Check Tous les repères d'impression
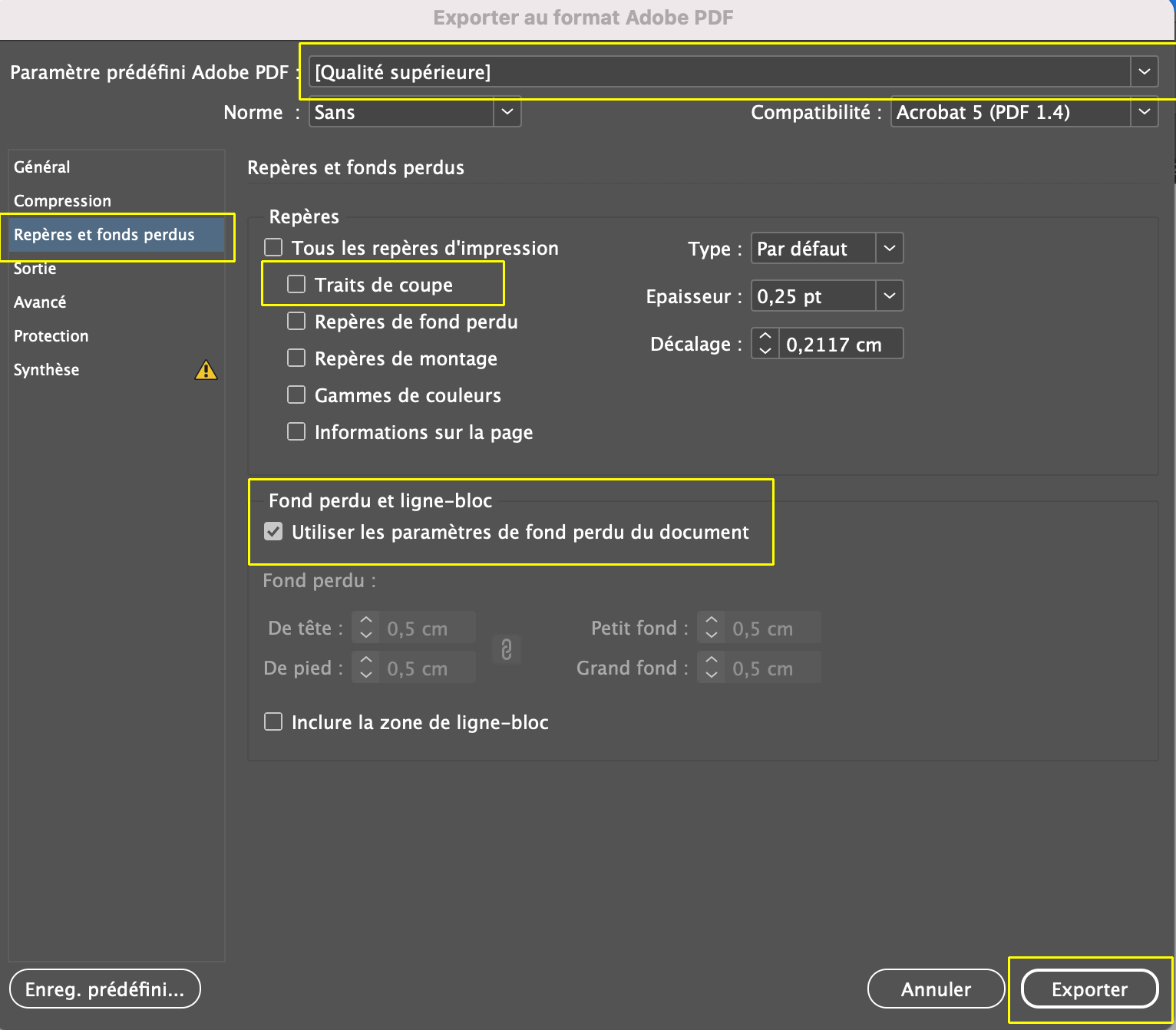This screenshot has width=1176, height=1030. coord(273,248)
